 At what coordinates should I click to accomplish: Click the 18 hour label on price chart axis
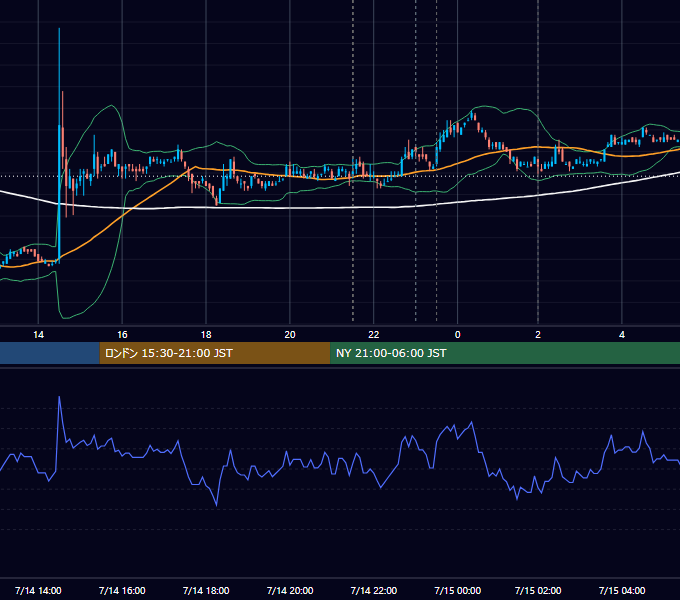click(x=206, y=335)
